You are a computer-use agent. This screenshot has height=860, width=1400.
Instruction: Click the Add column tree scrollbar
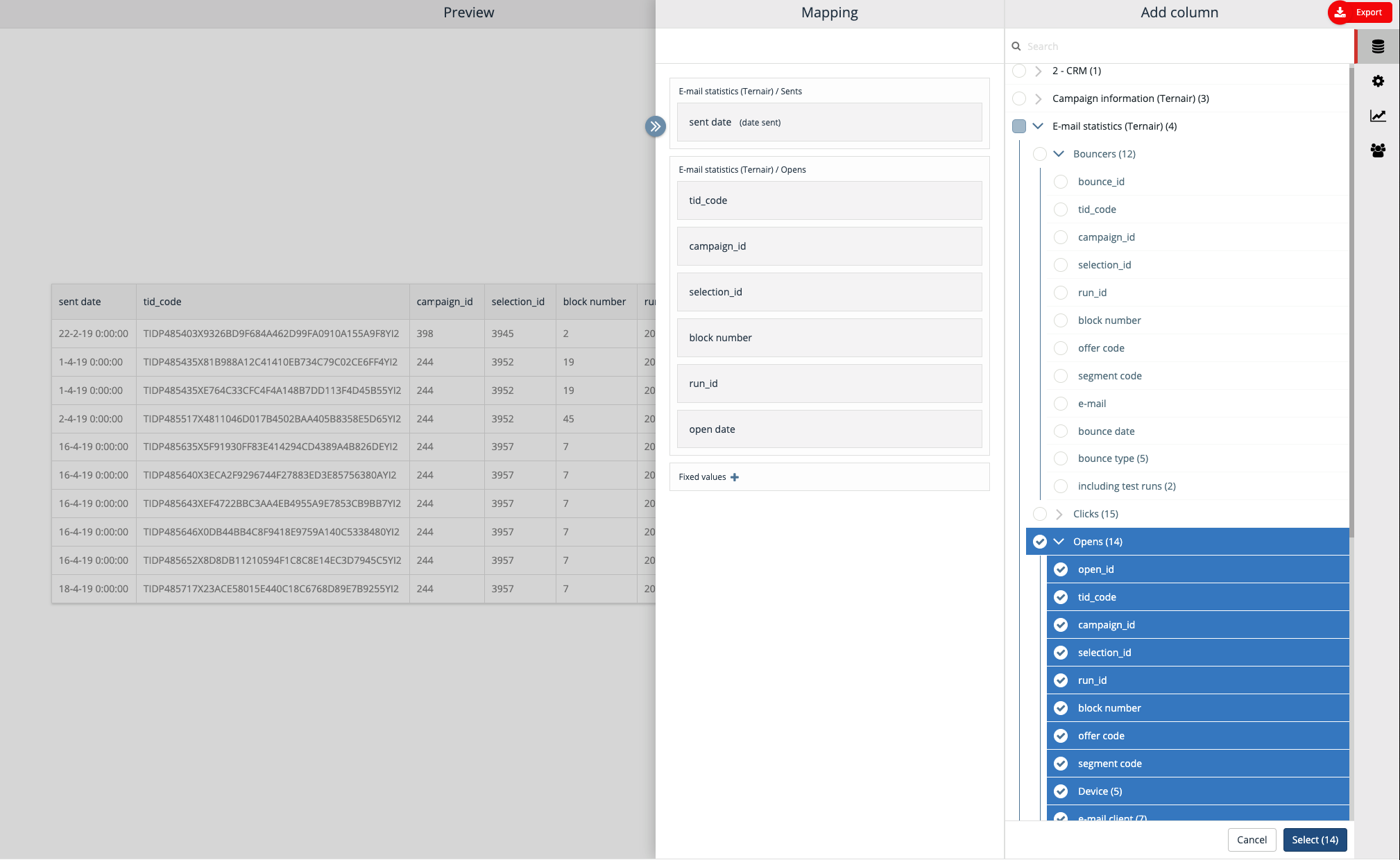point(1351,302)
